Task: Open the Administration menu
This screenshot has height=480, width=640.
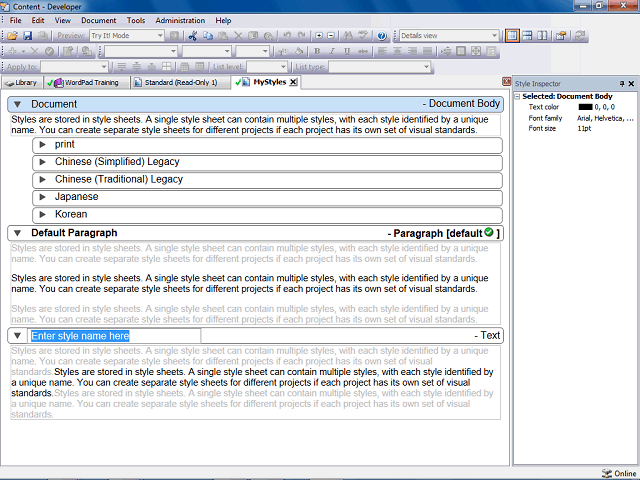Action: point(180,20)
